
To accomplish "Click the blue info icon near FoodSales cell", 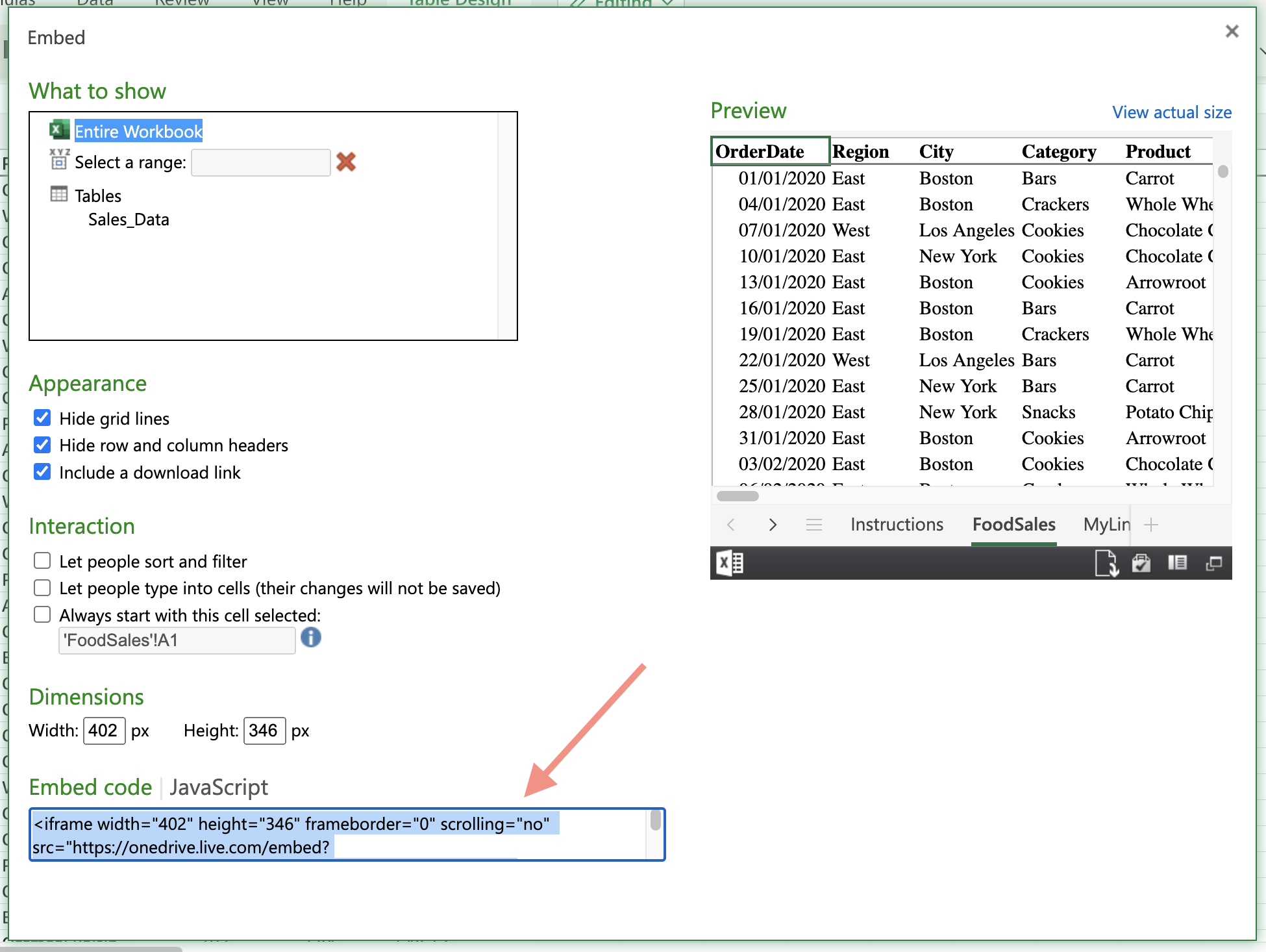I will coord(311,638).
